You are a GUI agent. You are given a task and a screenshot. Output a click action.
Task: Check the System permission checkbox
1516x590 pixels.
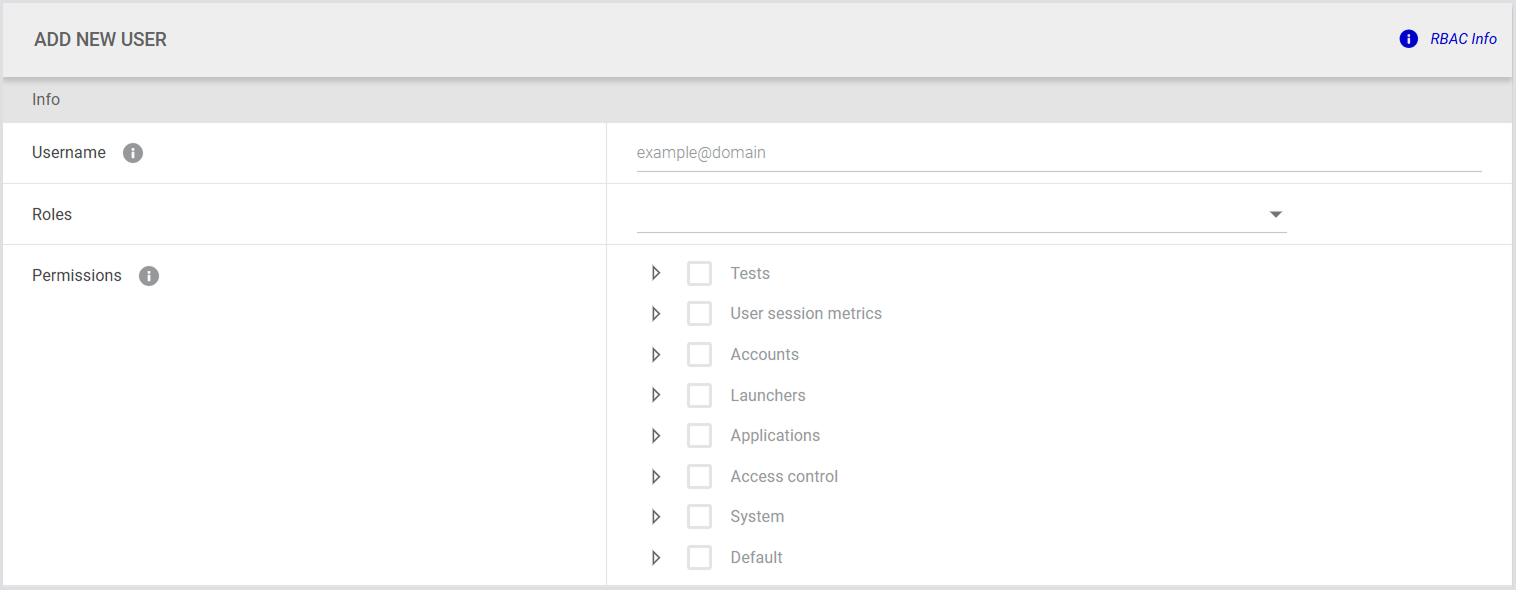pyautogui.click(x=699, y=517)
